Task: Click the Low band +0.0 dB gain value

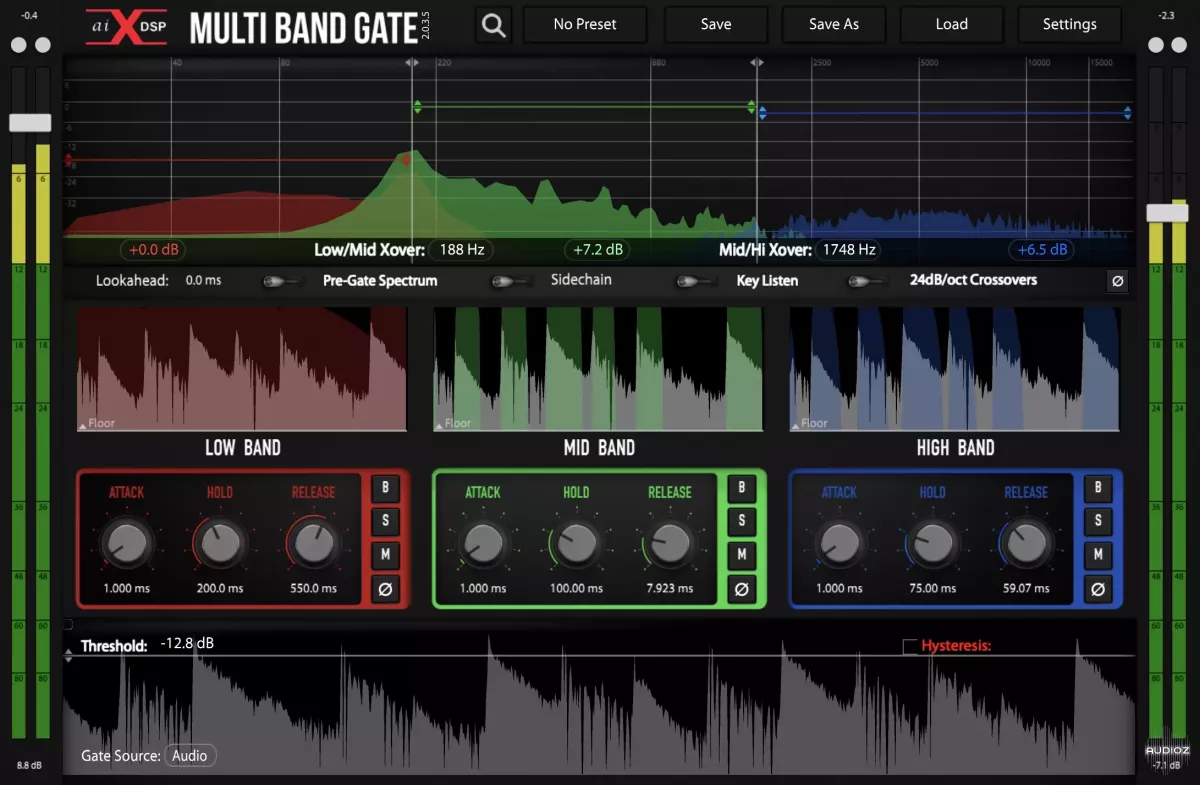Action: tap(153, 250)
